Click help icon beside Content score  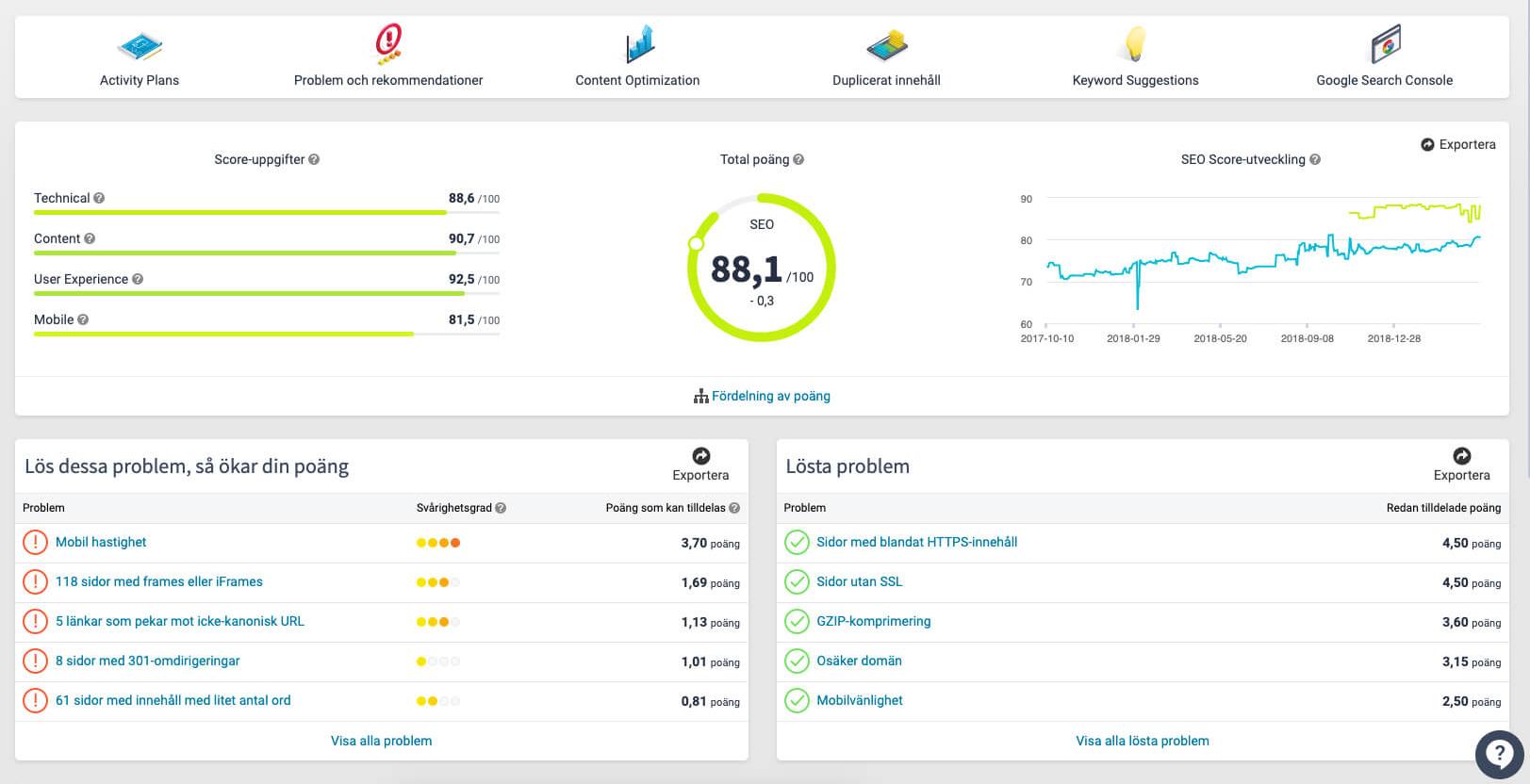click(x=90, y=238)
